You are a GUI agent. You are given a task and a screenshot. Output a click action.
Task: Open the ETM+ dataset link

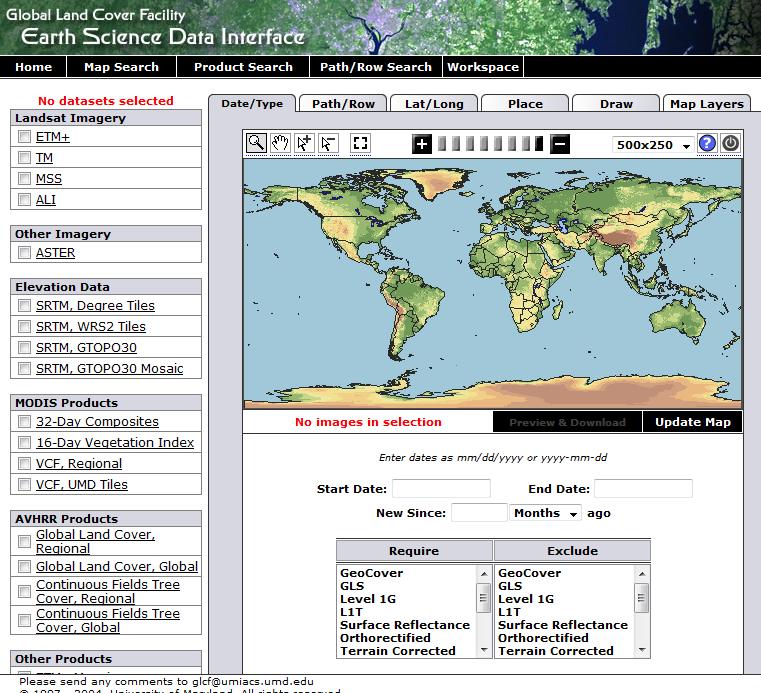pos(53,137)
